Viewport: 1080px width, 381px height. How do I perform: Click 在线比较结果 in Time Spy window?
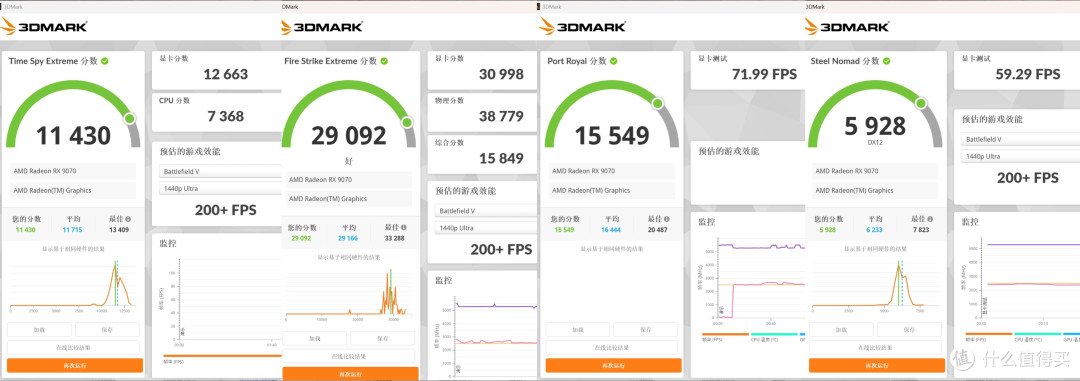tap(73, 348)
